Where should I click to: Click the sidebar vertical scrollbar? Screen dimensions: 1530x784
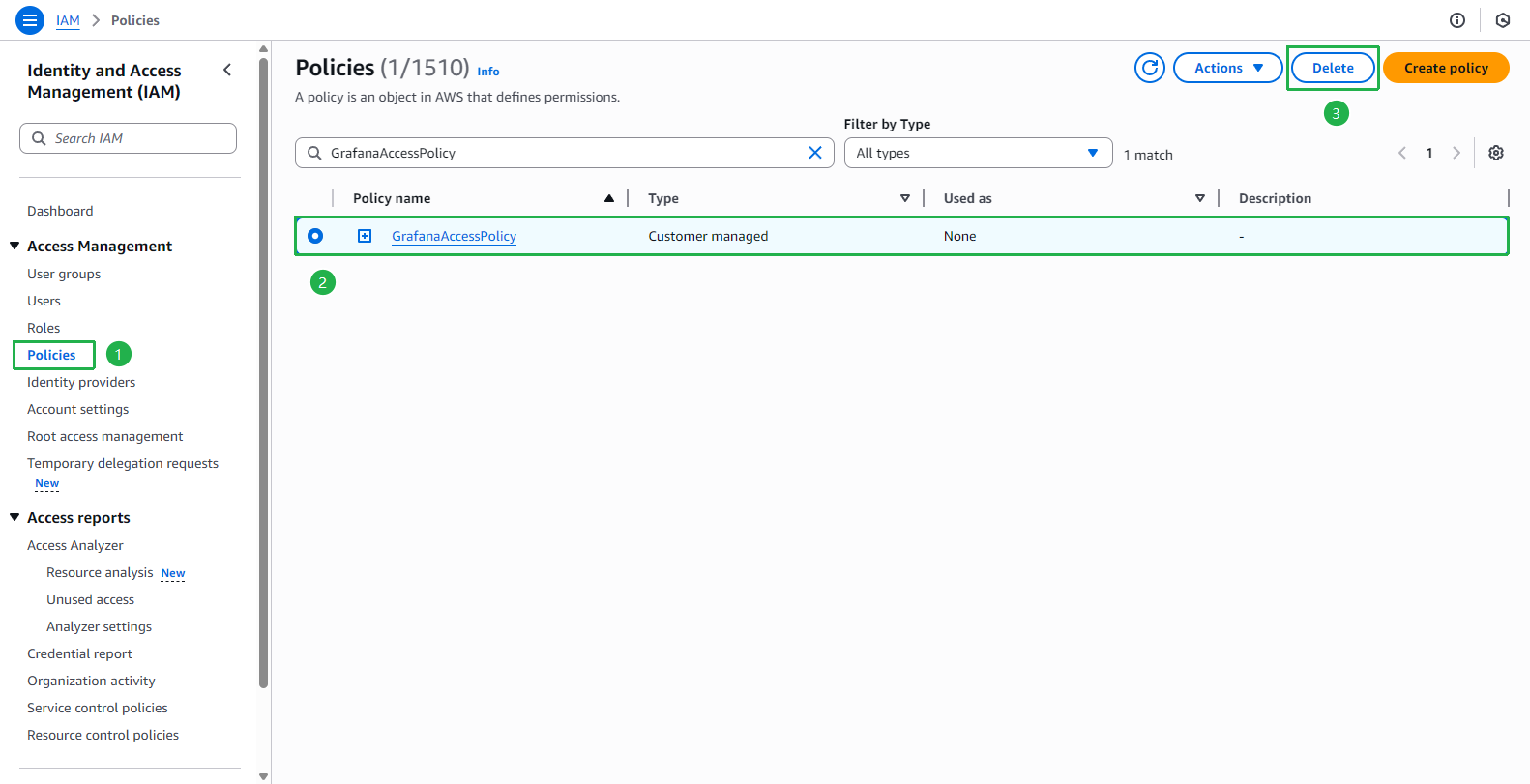[263, 372]
